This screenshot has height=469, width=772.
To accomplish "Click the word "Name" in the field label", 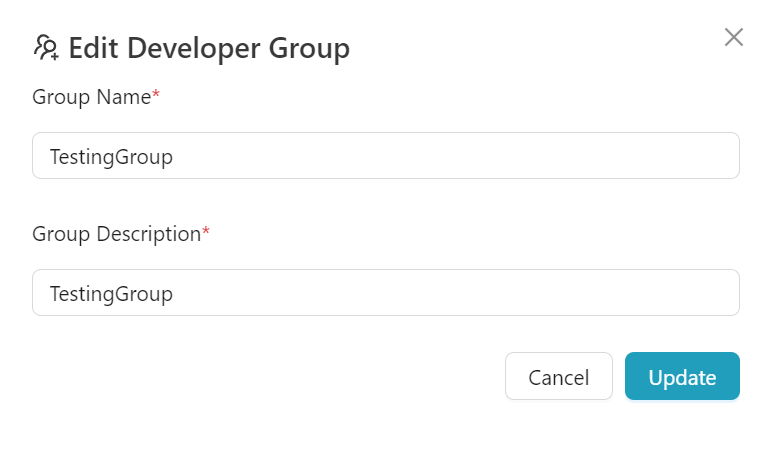I will (x=125, y=97).
